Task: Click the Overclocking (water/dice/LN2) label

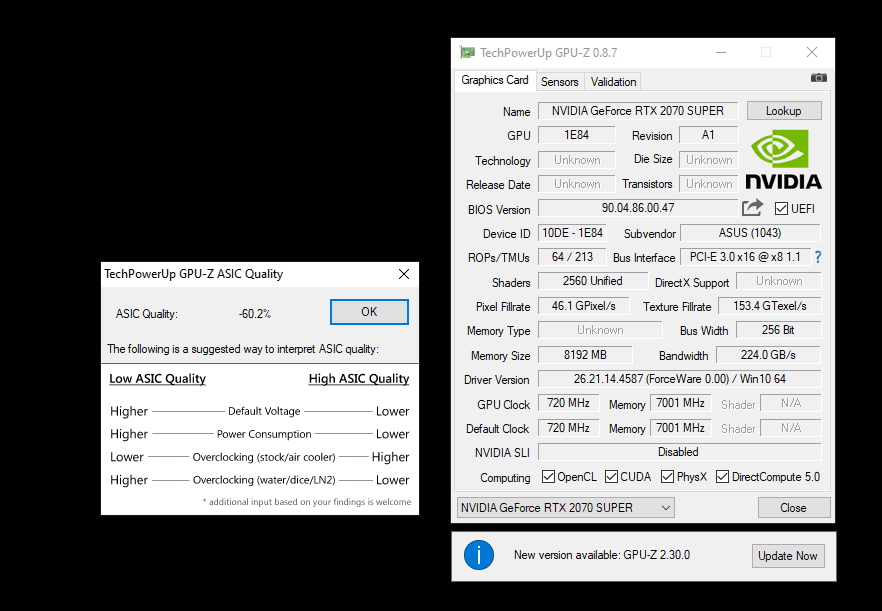Action: click(x=264, y=480)
